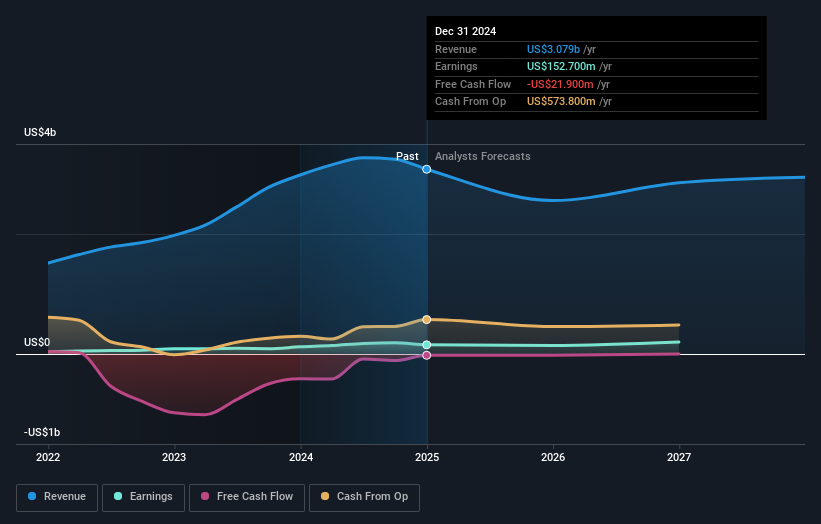The height and width of the screenshot is (524, 821).
Task: Click the US$573.800m cash from op value
Action: pos(561,102)
